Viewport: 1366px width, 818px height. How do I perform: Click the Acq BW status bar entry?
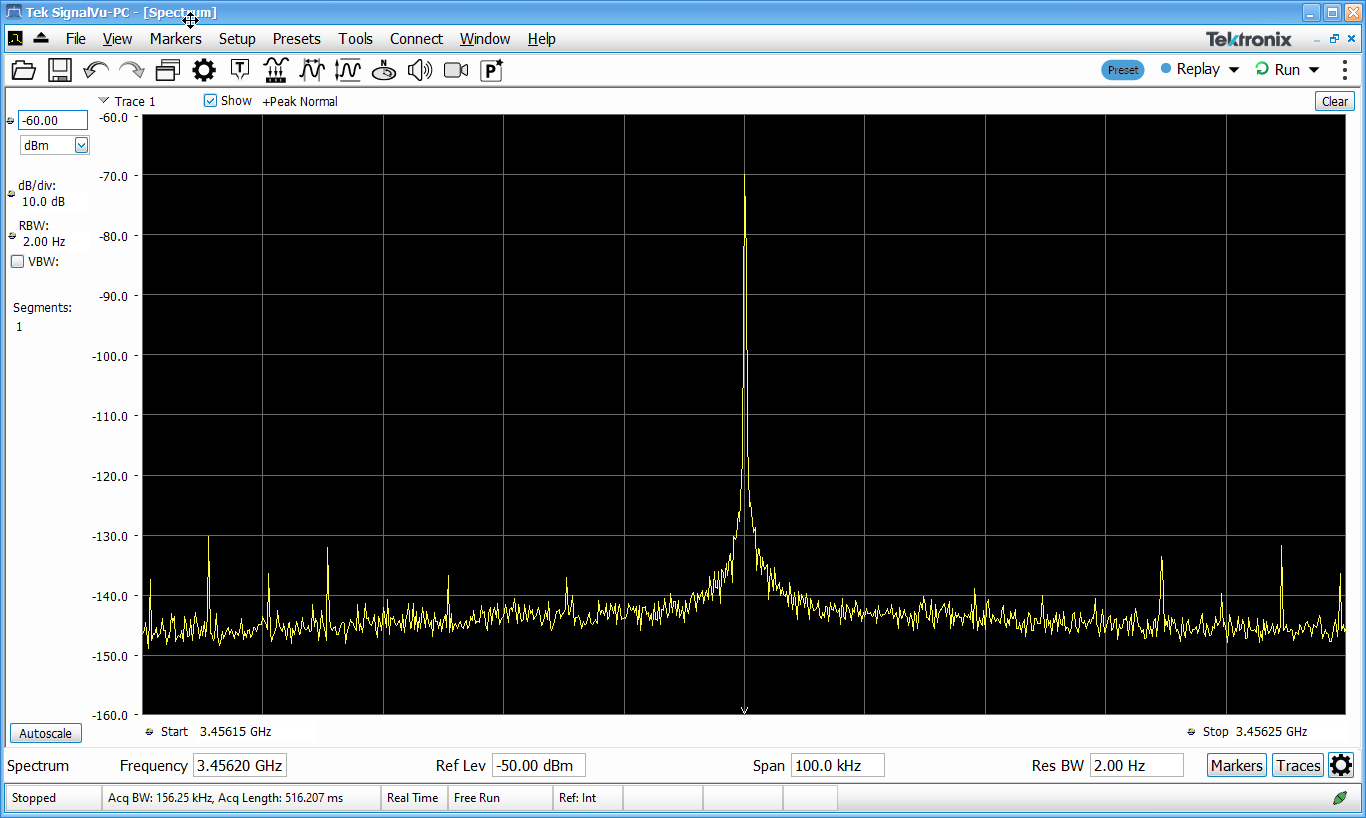[x=239, y=798]
